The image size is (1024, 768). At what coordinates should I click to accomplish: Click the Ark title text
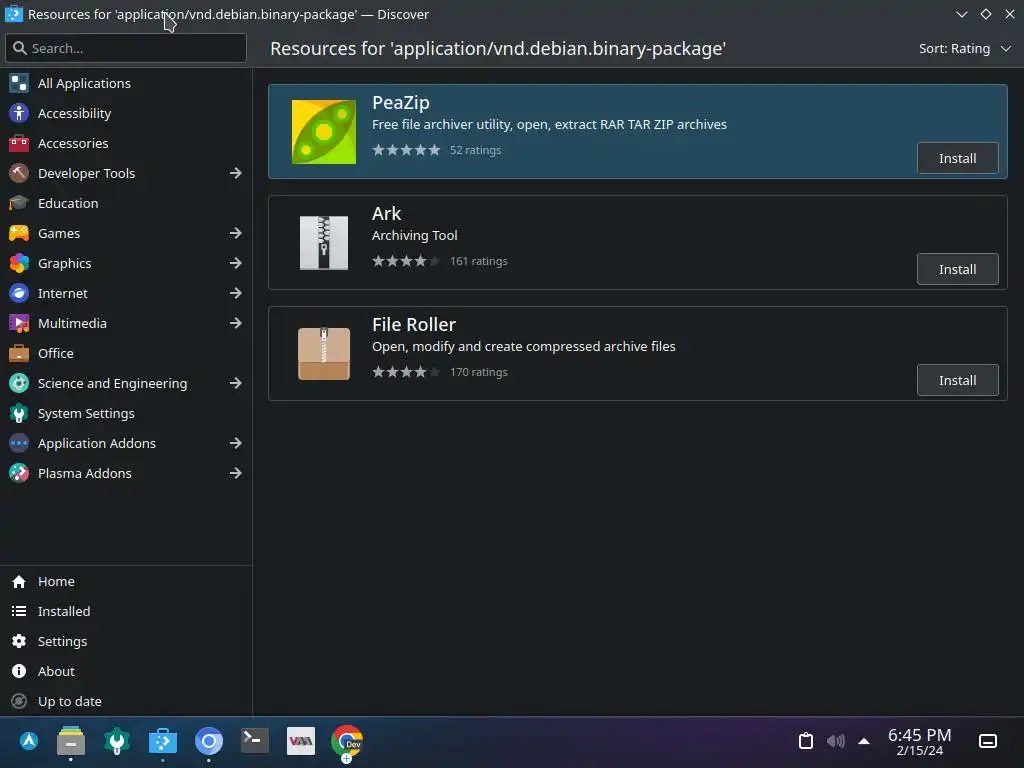tap(387, 214)
